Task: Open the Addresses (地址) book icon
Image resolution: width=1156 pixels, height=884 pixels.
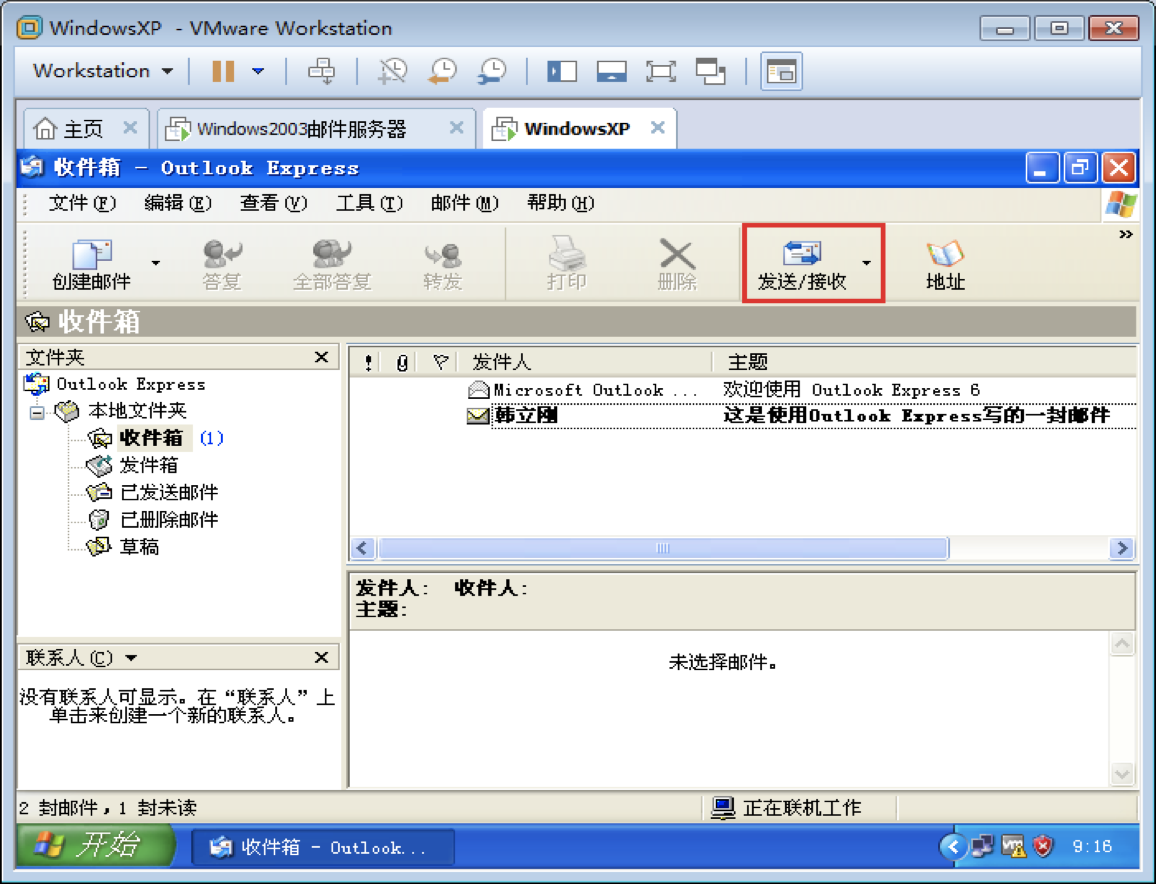Action: click(x=945, y=264)
